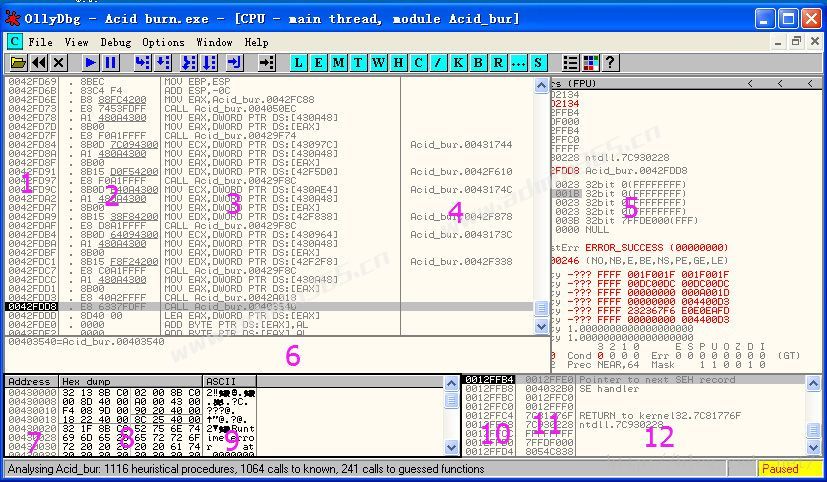Open Memory map with M button
827x482 pixels.
[x=339, y=63]
